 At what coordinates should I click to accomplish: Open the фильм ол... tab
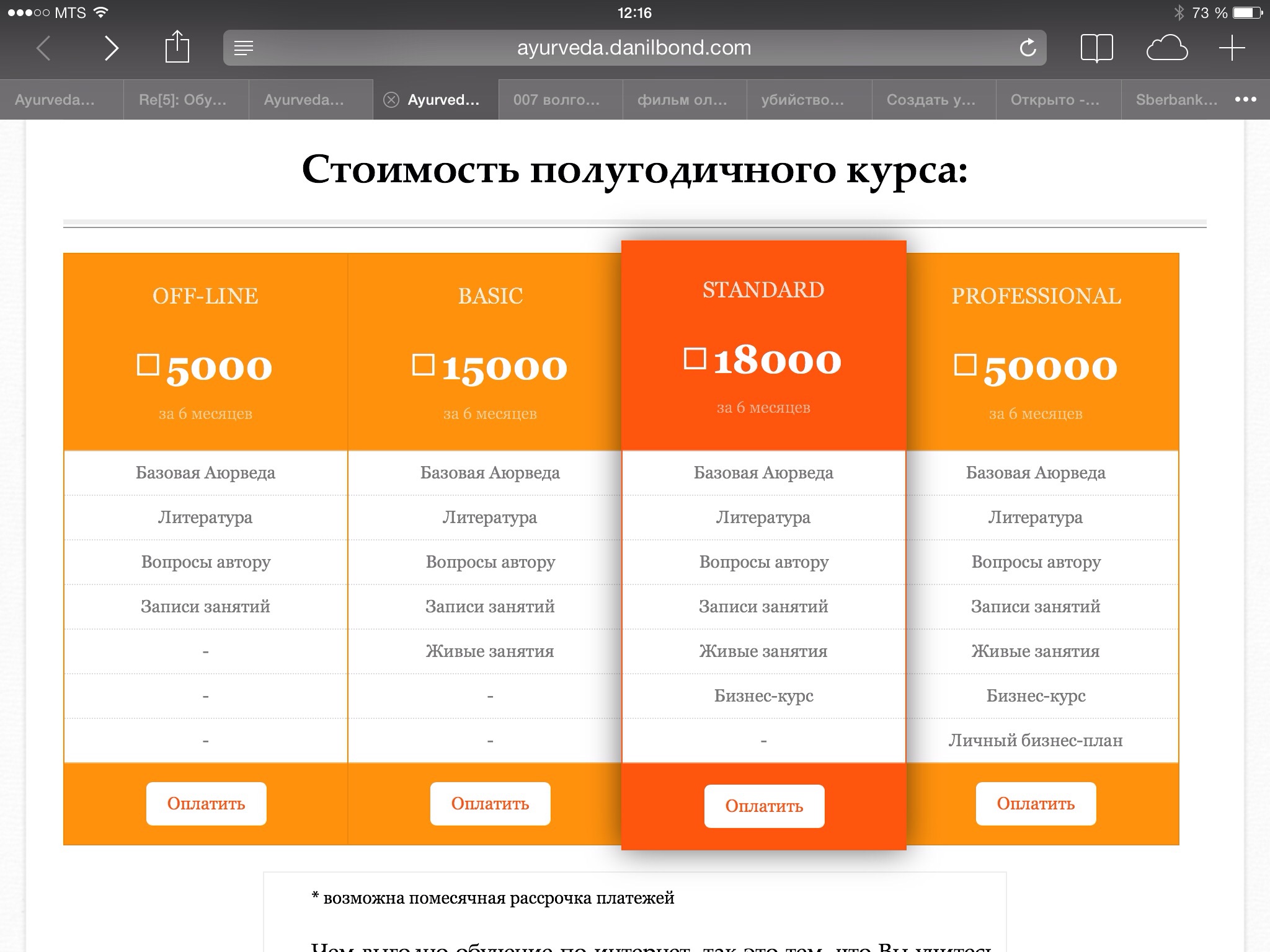click(x=682, y=100)
